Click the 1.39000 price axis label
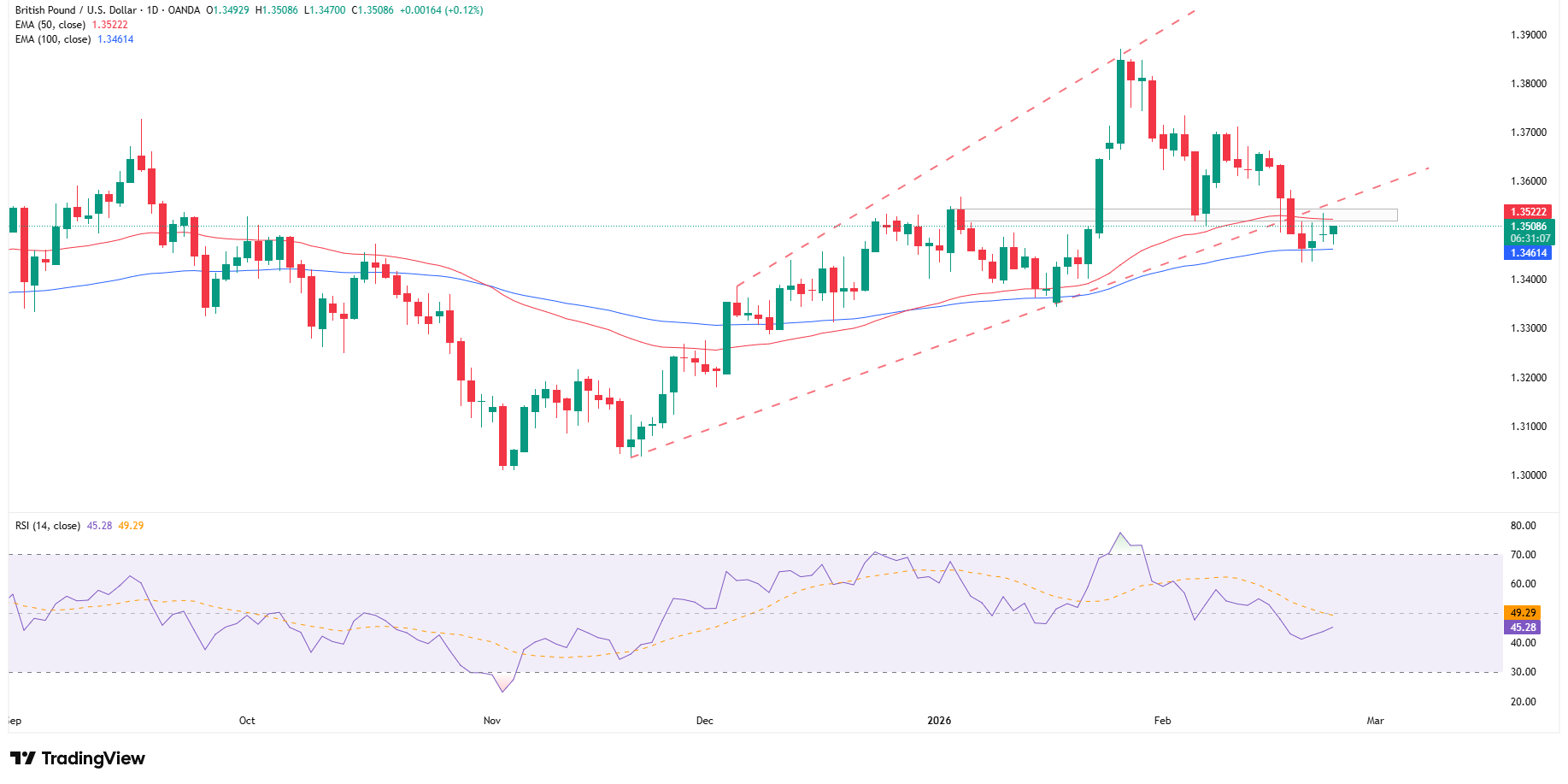This screenshot has width=1568, height=784. pos(1528,35)
